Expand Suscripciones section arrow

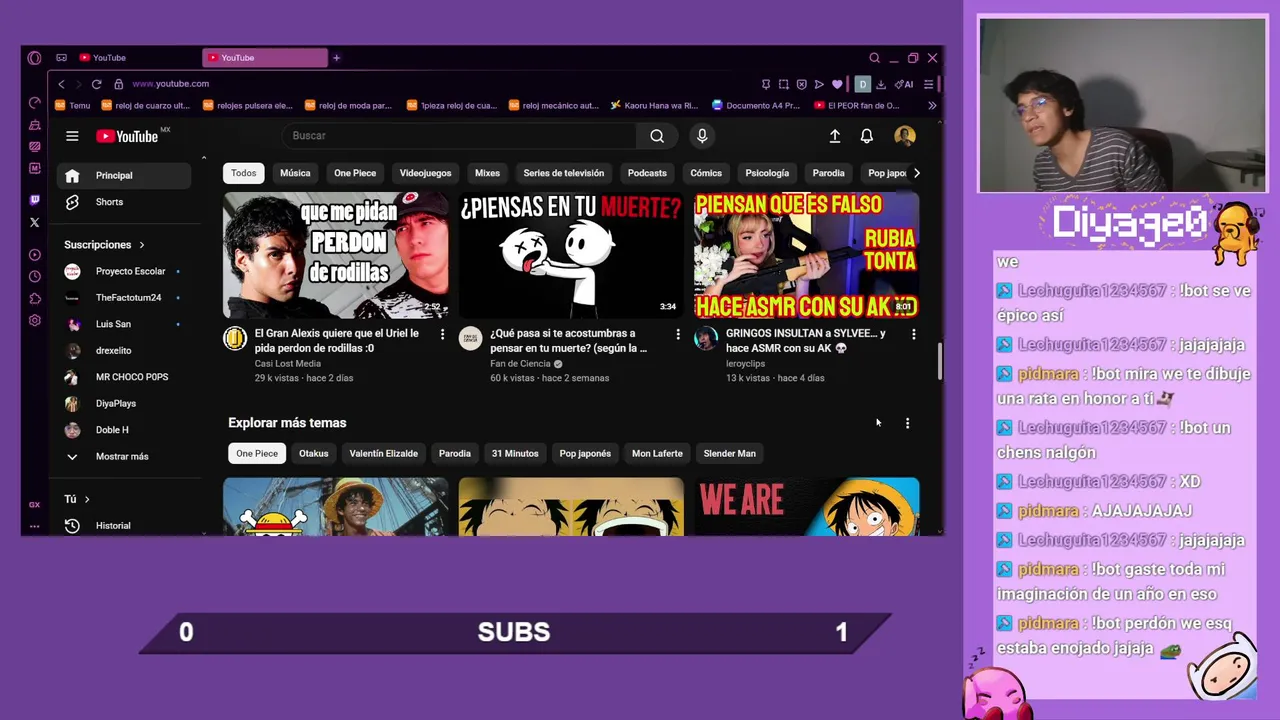[x=141, y=245]
